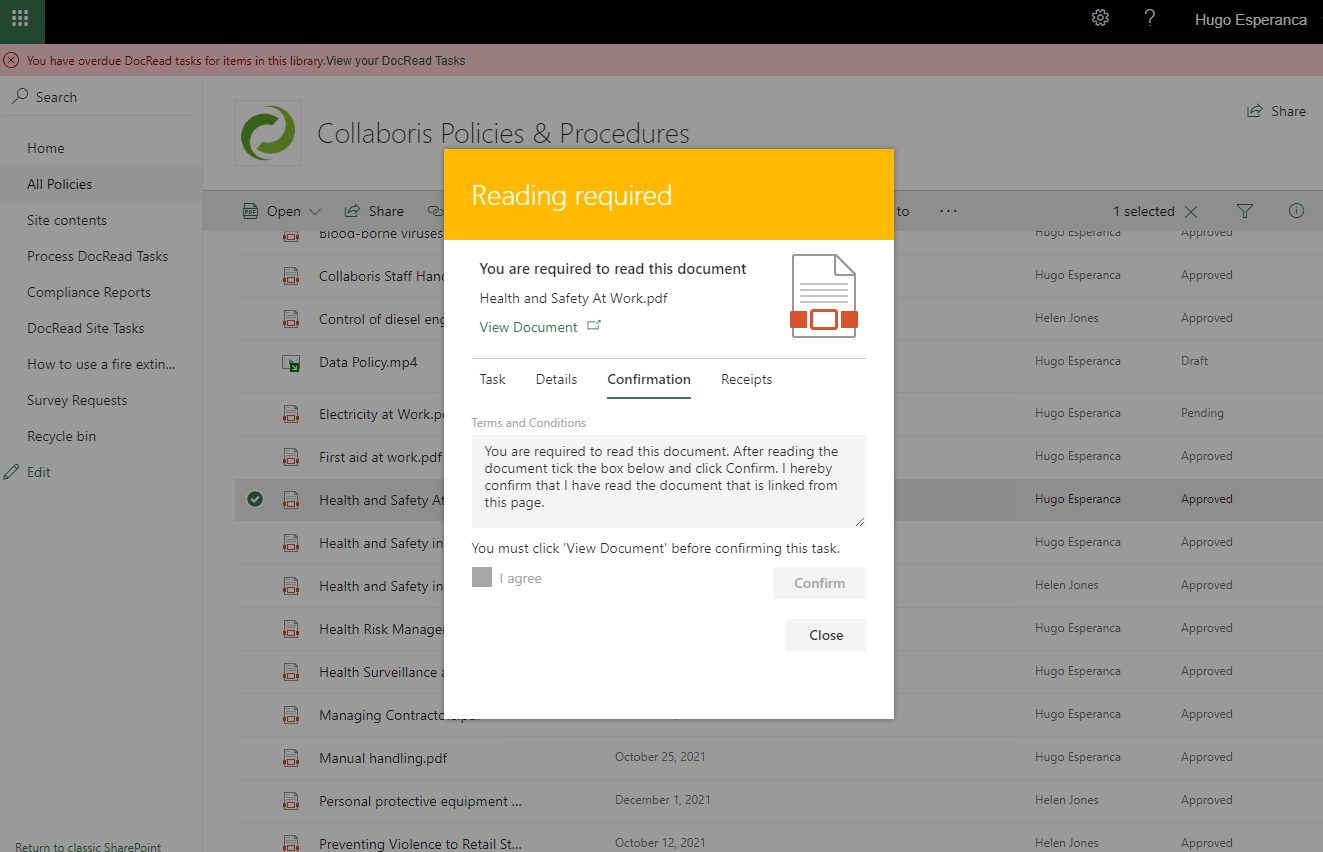Click the Search box in sidebar
Image resolution: width=1323 pixels, height=852 pixels.
56,97
